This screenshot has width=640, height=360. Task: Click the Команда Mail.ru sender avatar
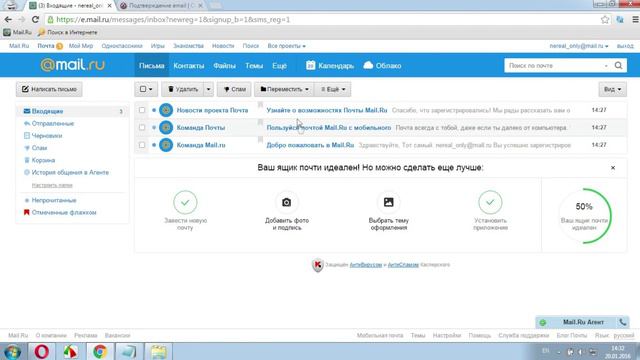(x=166, y=145)
